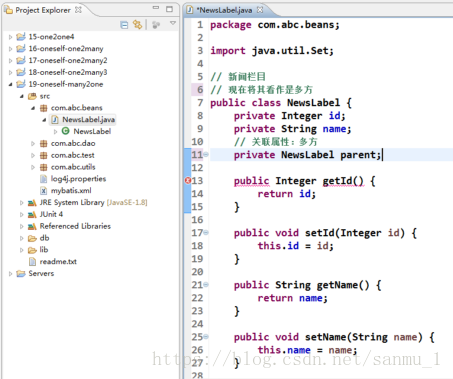Click the Referenced Libraries icon
Screen dimensions: 453x379
(x=32, y=226)
